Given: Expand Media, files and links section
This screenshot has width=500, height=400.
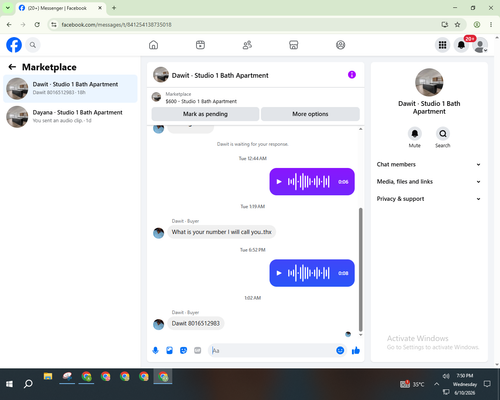Looking at the screenshot, I should pos(429,182).
